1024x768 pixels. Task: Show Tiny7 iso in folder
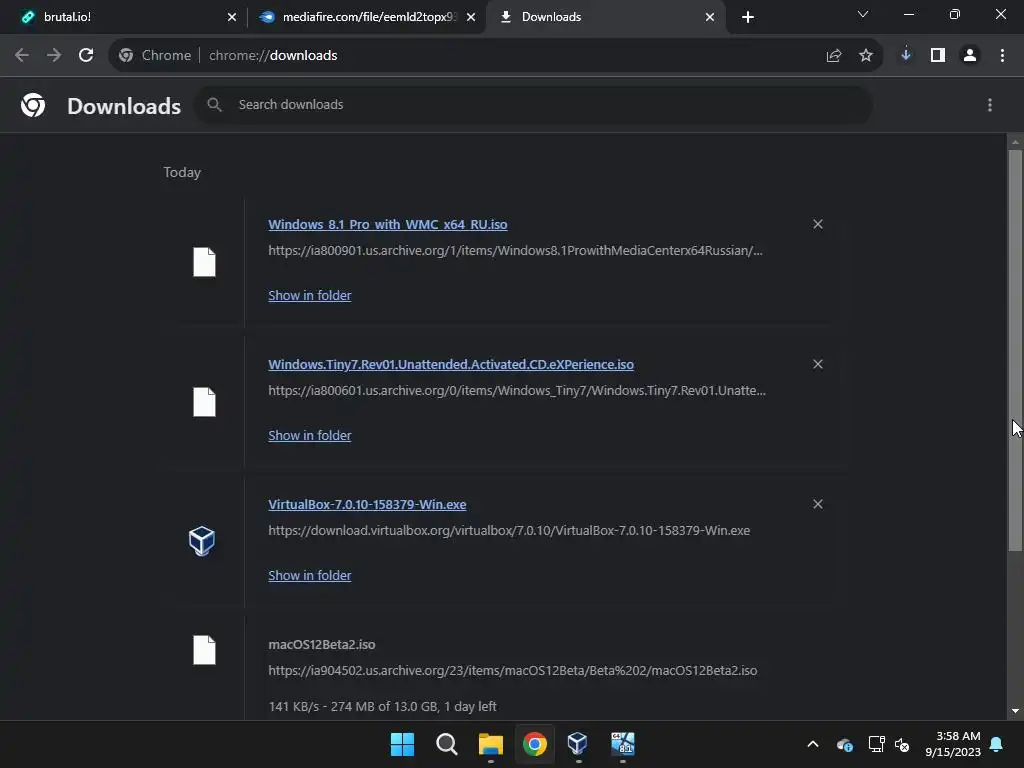310,436
